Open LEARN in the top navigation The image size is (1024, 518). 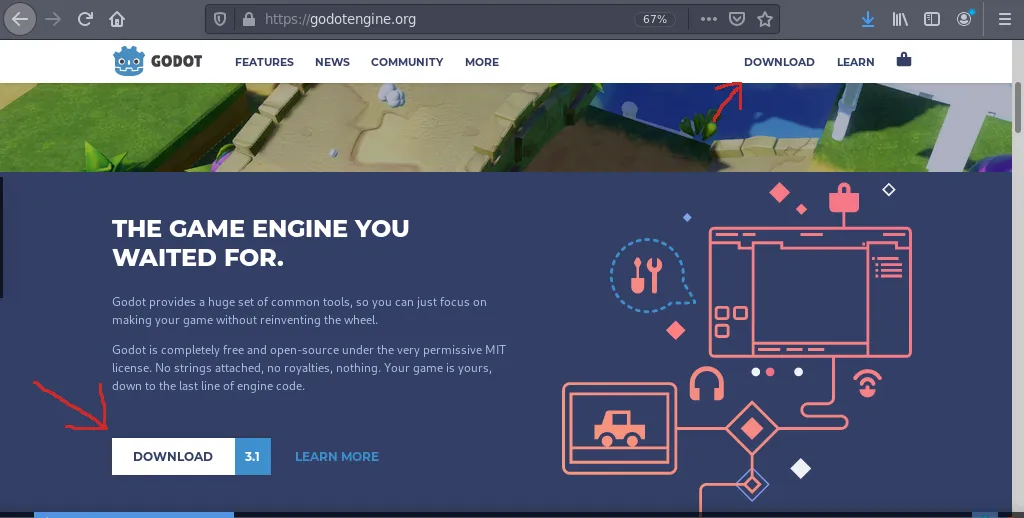point(856,62)
